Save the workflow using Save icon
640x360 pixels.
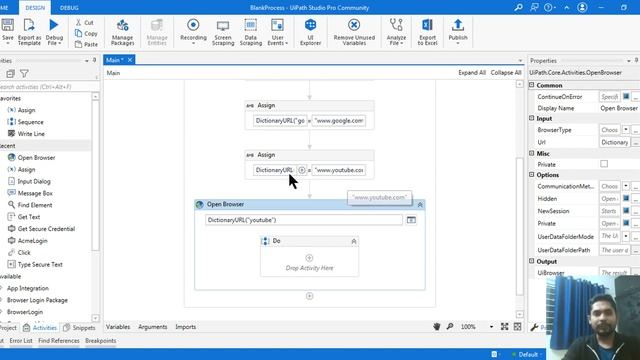click(7, 25)
